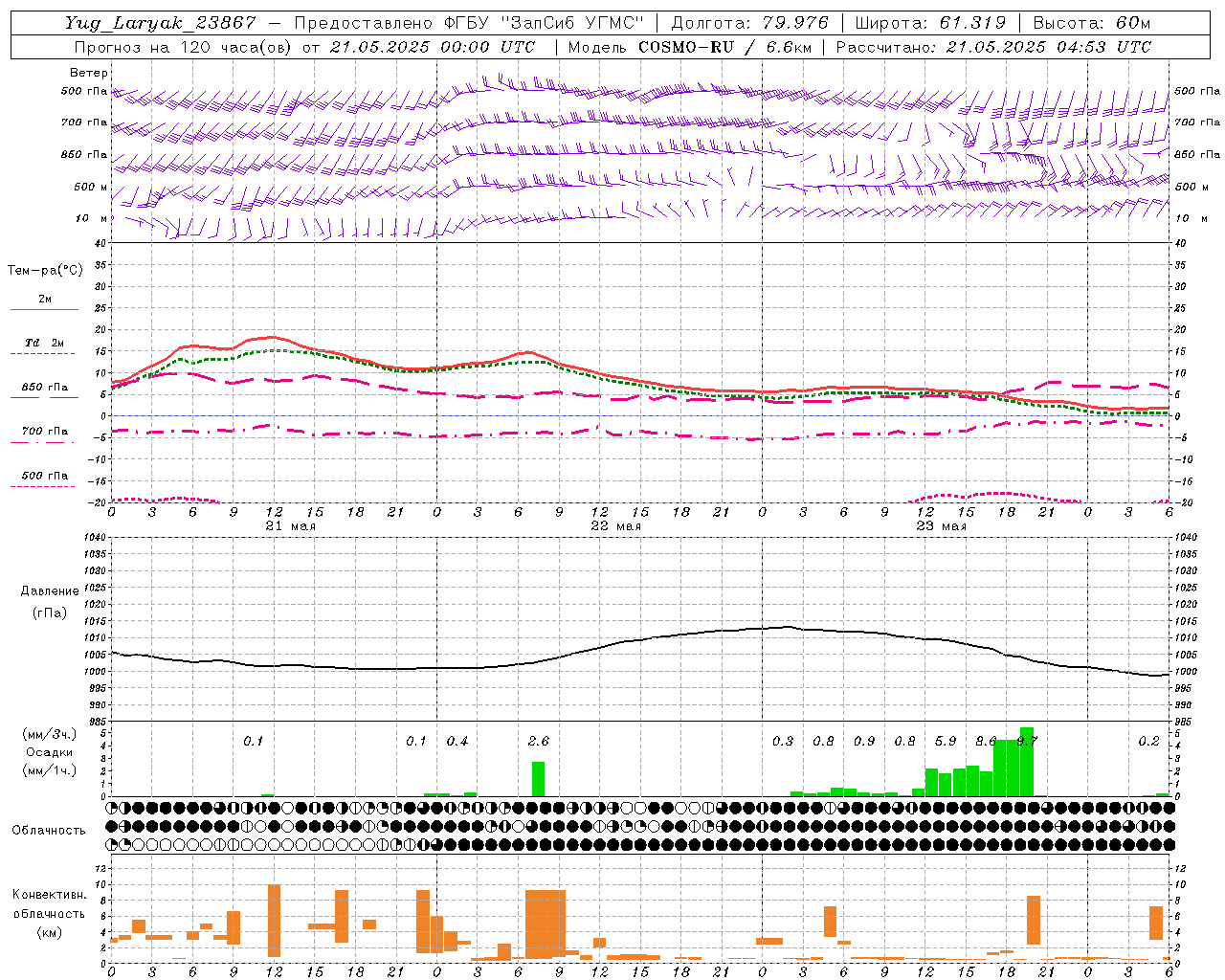Click the Td 2м dew point legend entry

coord(45,343)
